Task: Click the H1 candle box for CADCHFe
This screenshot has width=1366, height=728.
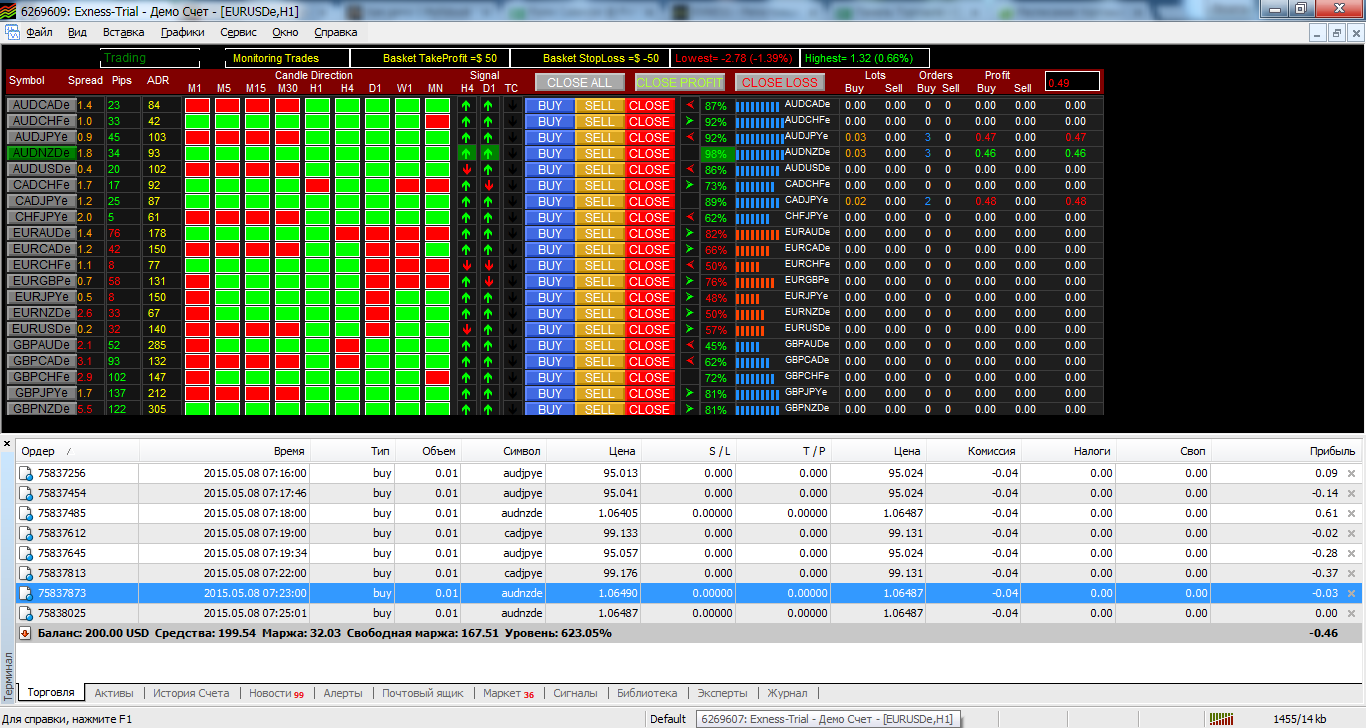Action: click(x=317, y=185)
